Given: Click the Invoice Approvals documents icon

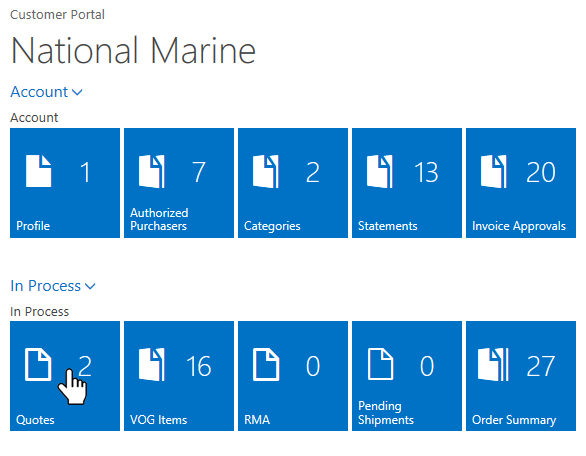Looking at the screenshot, I should coord(494,172).
